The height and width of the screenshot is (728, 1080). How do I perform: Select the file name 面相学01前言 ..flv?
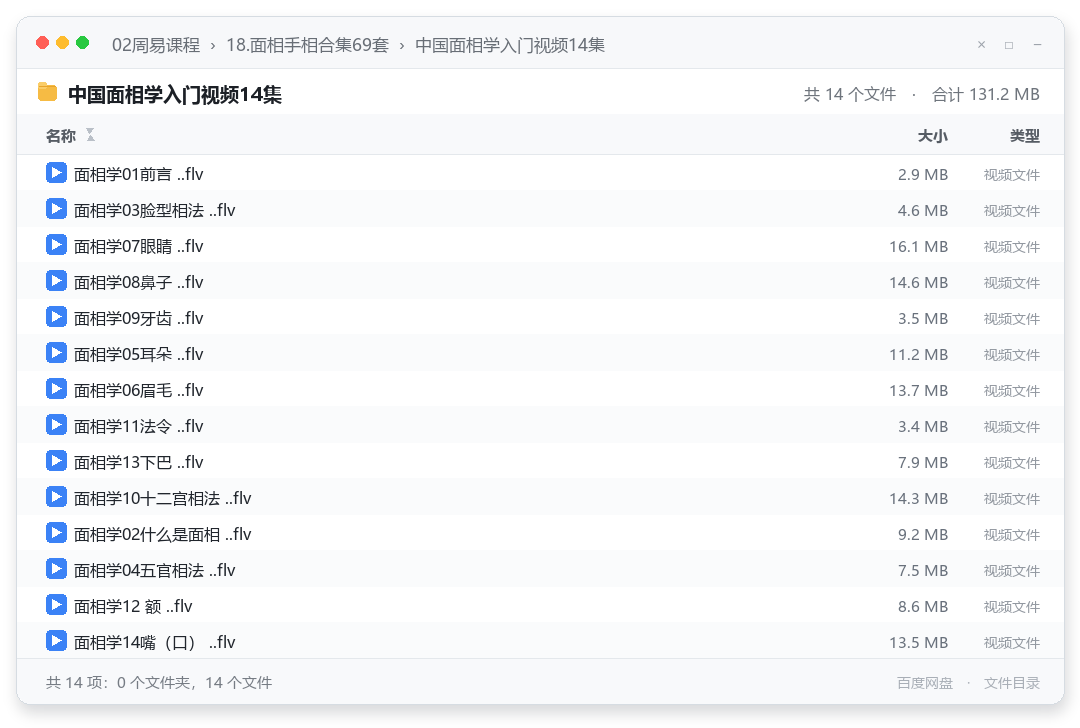(138, 174)
